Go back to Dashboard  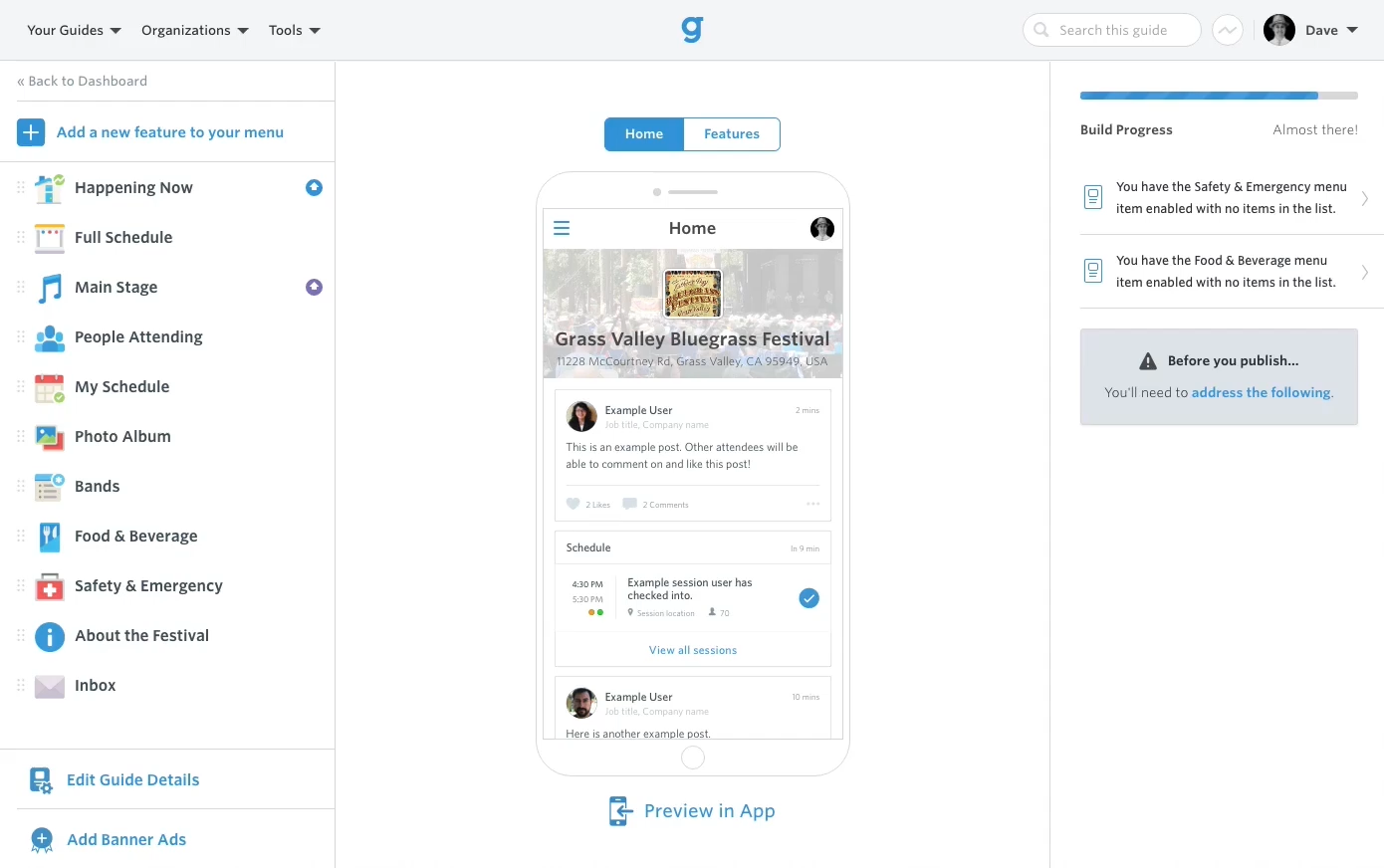click(82, 81)
